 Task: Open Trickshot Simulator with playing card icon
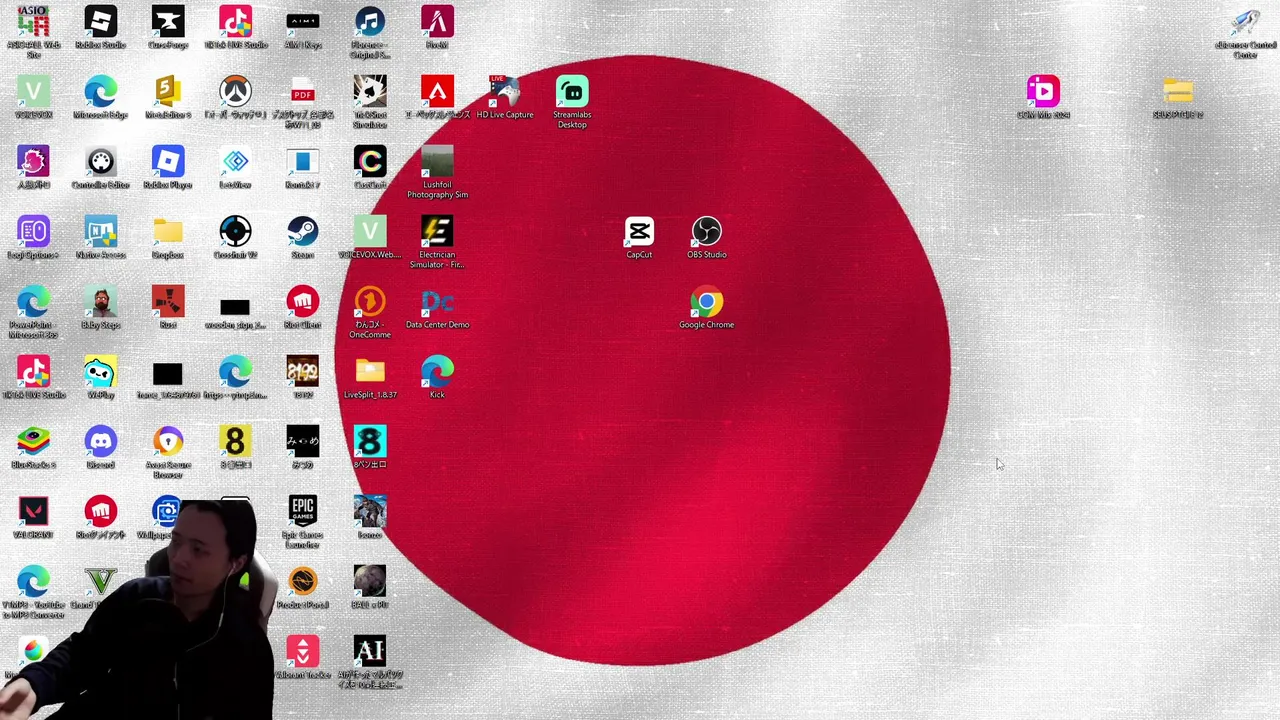370,92
